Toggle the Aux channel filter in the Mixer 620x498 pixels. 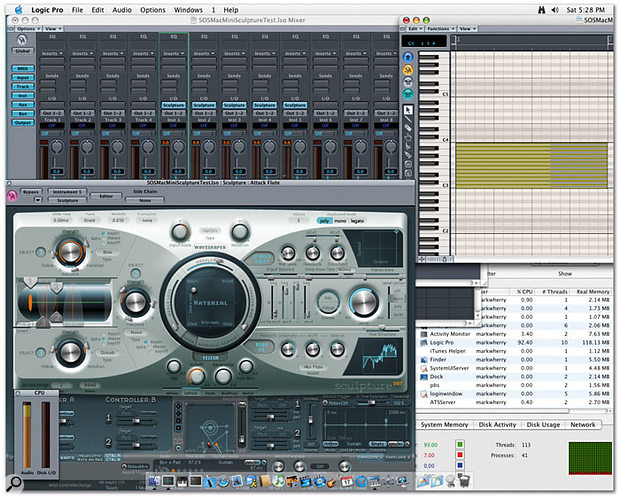[x=23, y=105]
